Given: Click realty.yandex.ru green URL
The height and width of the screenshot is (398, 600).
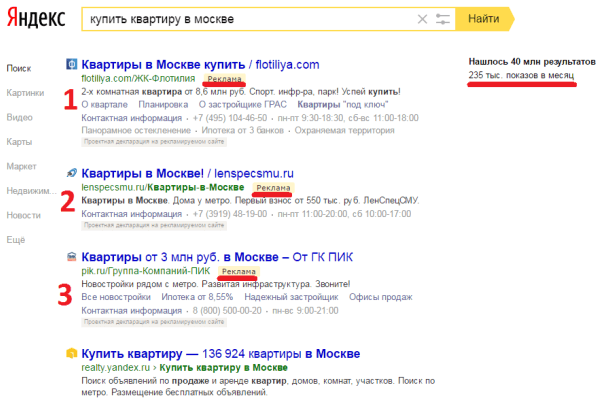Looking at the screenshot, I should 116,368.
